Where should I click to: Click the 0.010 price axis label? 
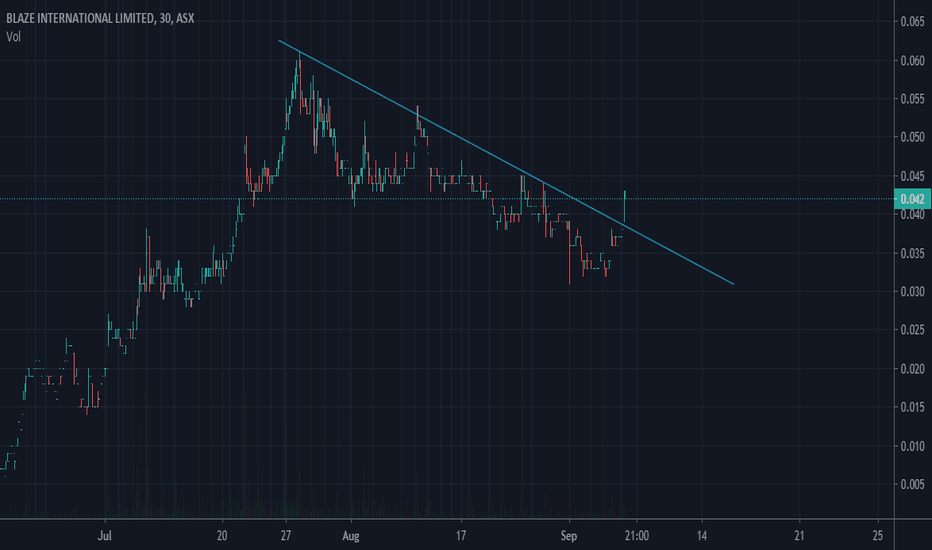click(x=912, y=446)
